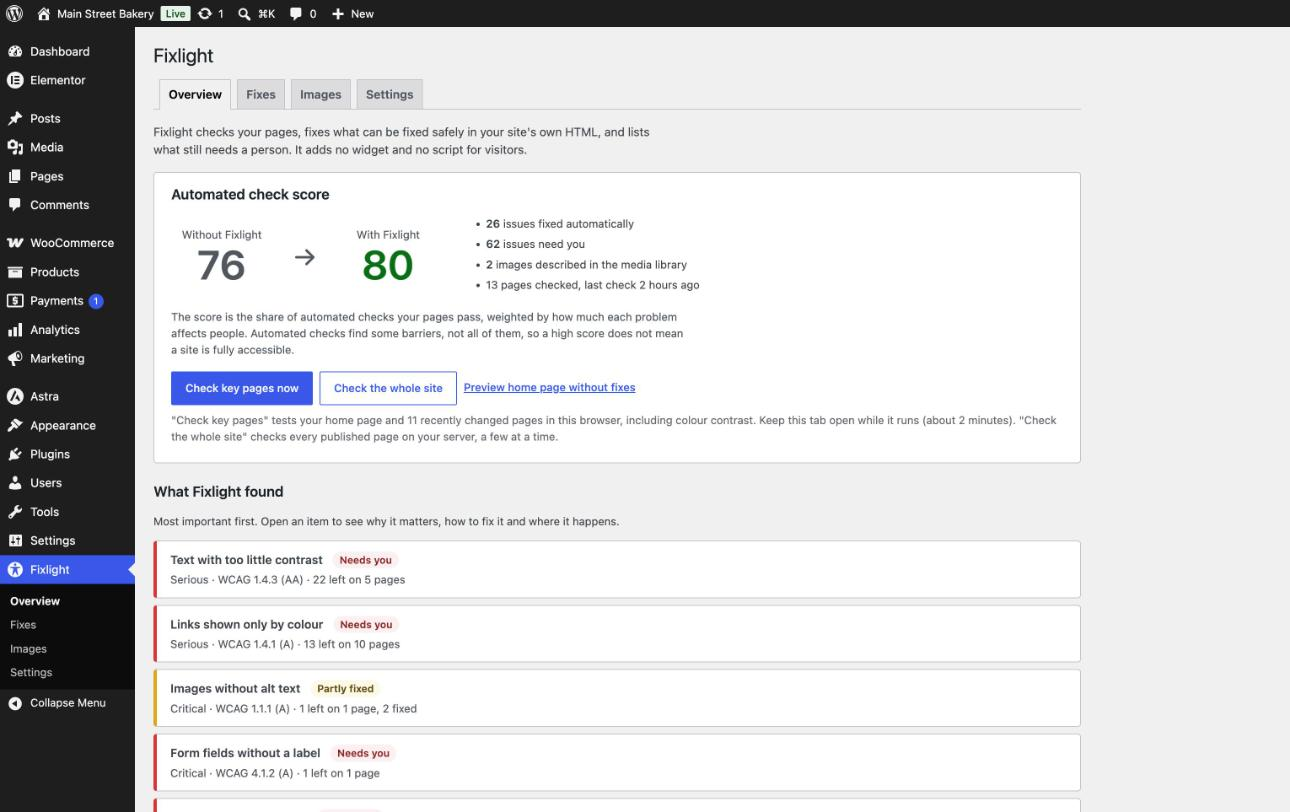Expand the Text with too little contrast item
This screenshot has height=812, width=1290.
pos(617,569)
